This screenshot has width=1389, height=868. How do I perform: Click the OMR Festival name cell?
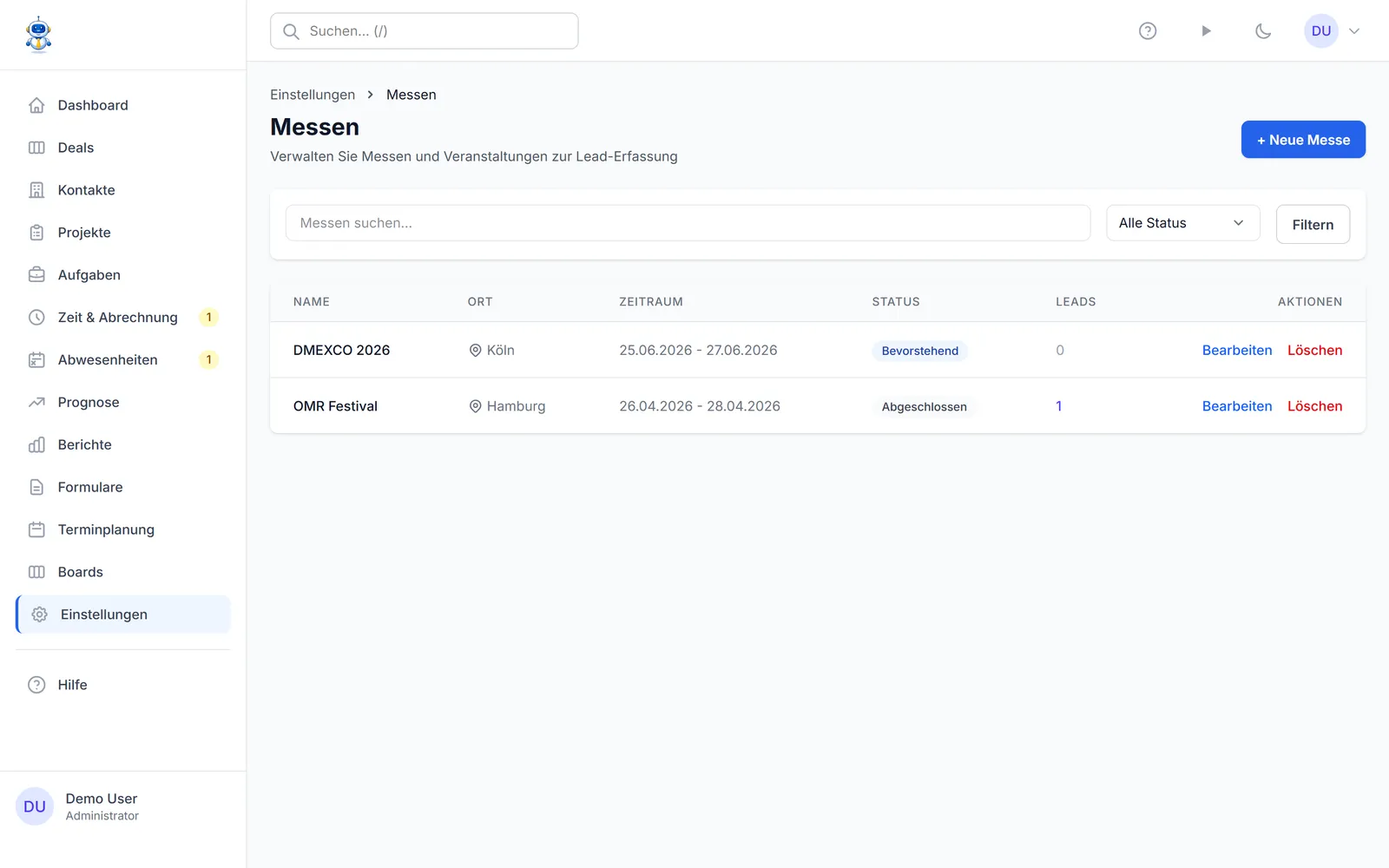point(335,406)
